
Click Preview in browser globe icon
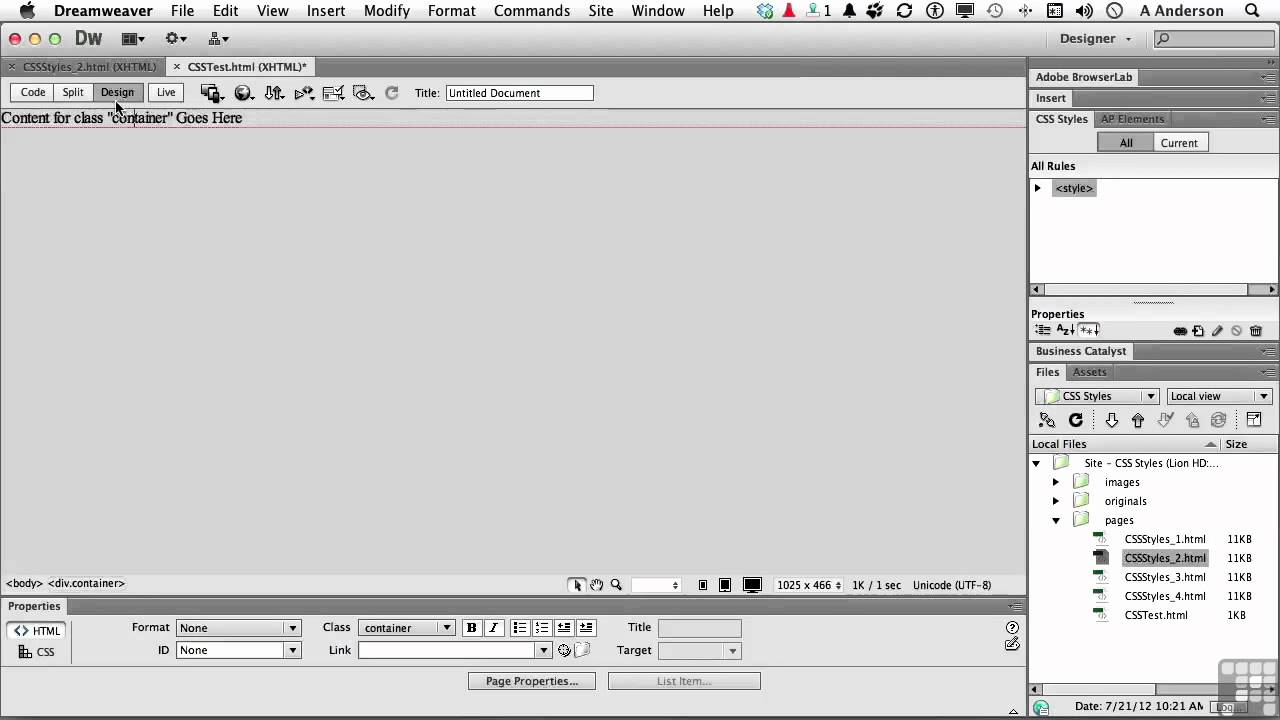coord(243,93)
